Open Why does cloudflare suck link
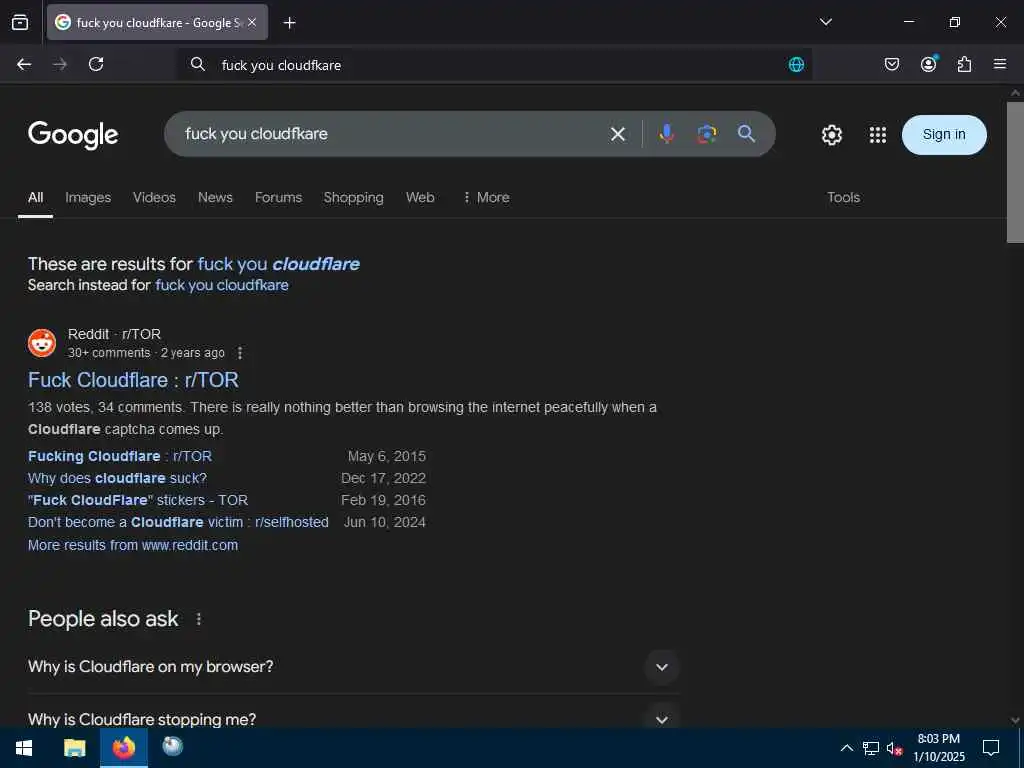The width and height of the screenshot is (1024, 768). 117,478
